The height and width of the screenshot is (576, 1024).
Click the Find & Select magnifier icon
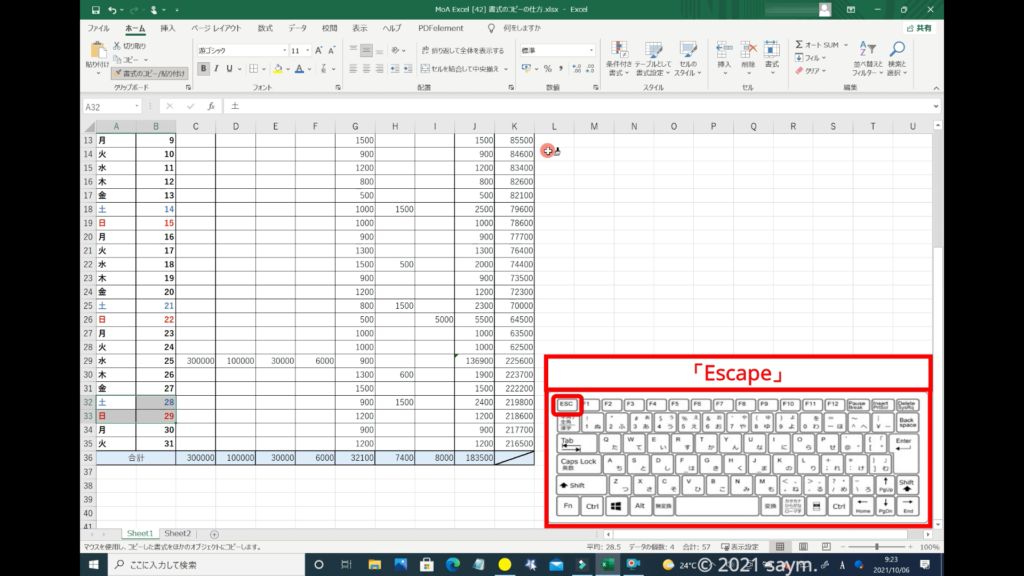(896, 50)
